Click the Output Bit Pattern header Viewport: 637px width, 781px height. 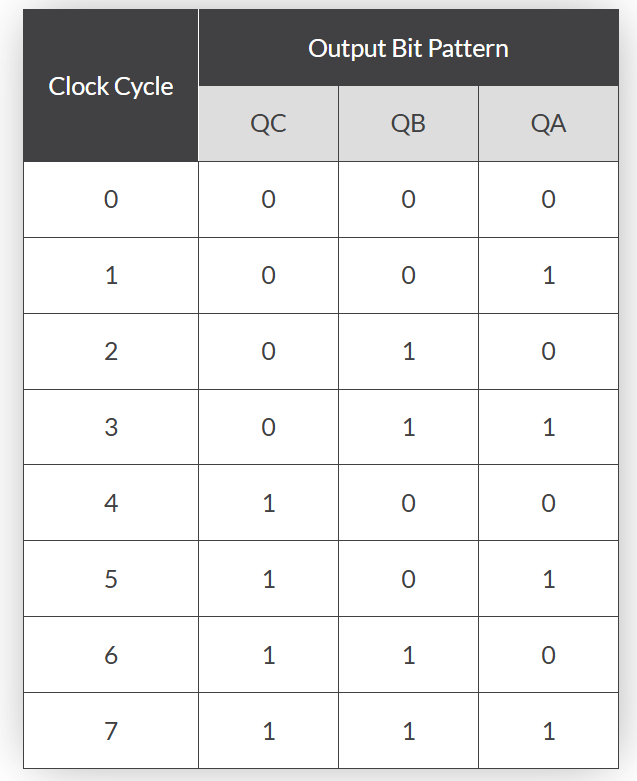(x=408, y=48)
